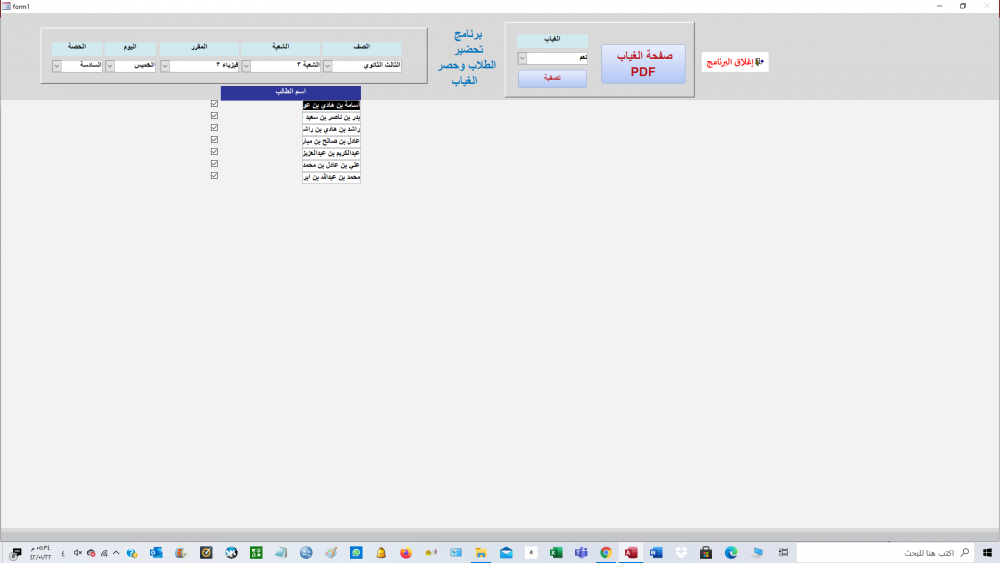
Task: Click the الثالث الثانوي grade field
Action: [x=367, y=66]
